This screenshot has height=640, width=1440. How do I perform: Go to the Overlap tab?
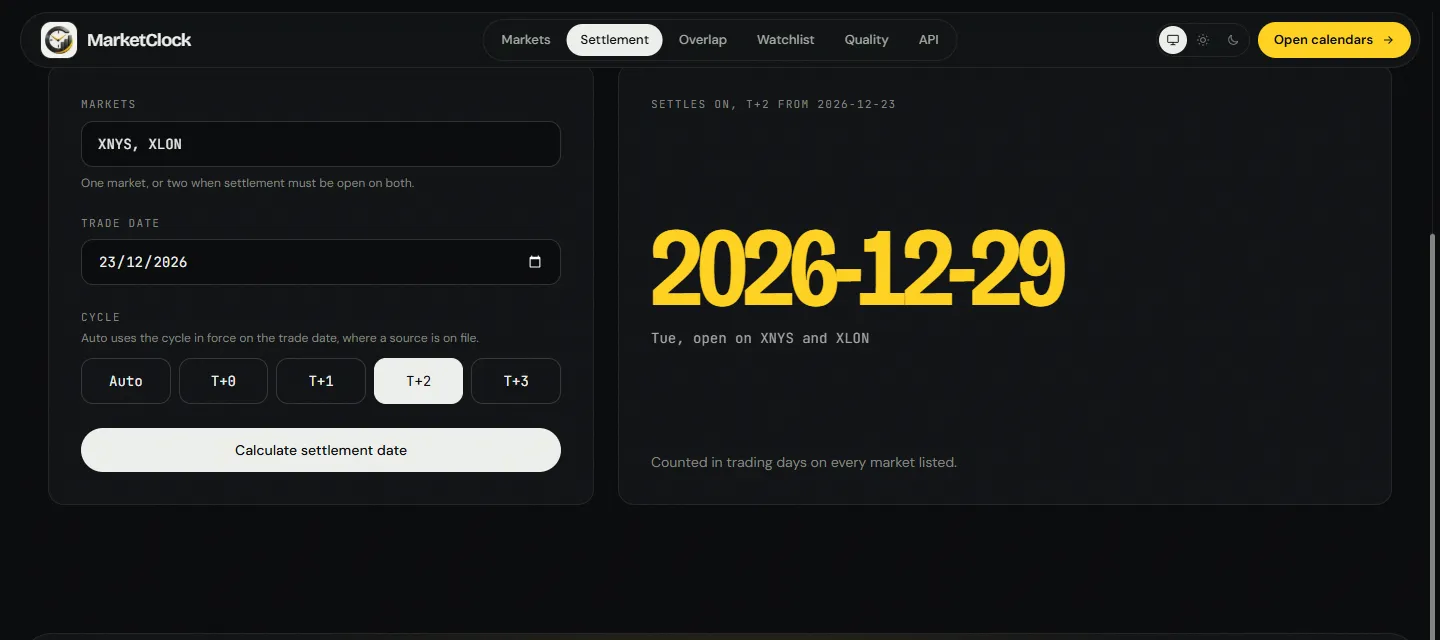[x=703, y=40]
